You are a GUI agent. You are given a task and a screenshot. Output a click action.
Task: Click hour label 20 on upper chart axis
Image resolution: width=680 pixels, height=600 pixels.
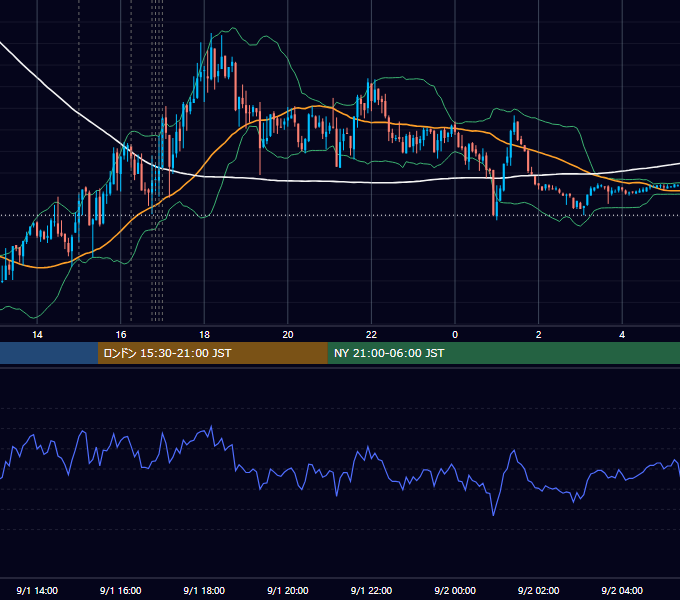tap(288, 335)
